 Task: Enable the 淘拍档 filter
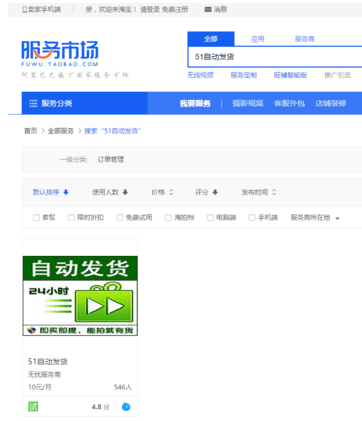coord(168,218)
